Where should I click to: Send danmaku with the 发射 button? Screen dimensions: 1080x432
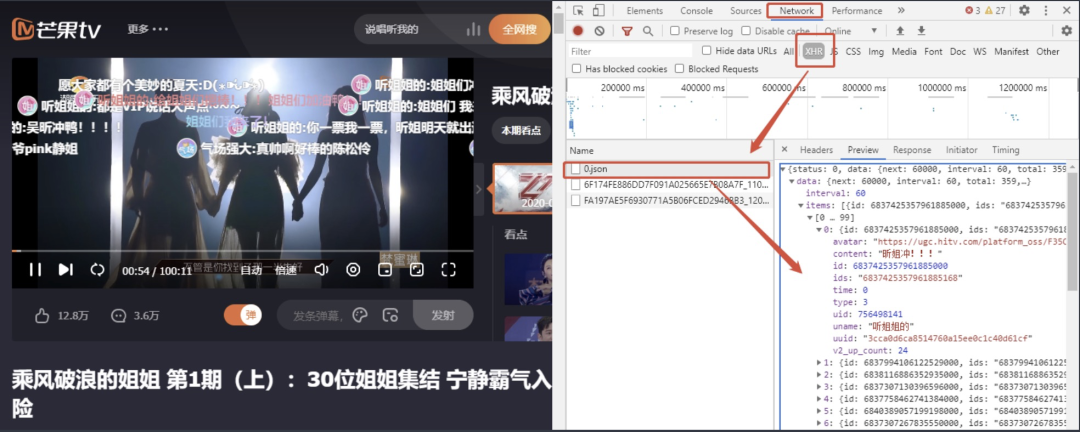tap(443, 315)
